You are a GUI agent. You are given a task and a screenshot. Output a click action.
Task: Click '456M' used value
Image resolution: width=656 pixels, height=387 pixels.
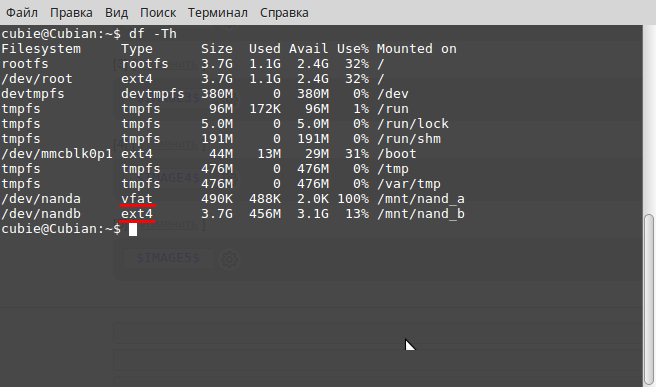[x=265, y=214]
